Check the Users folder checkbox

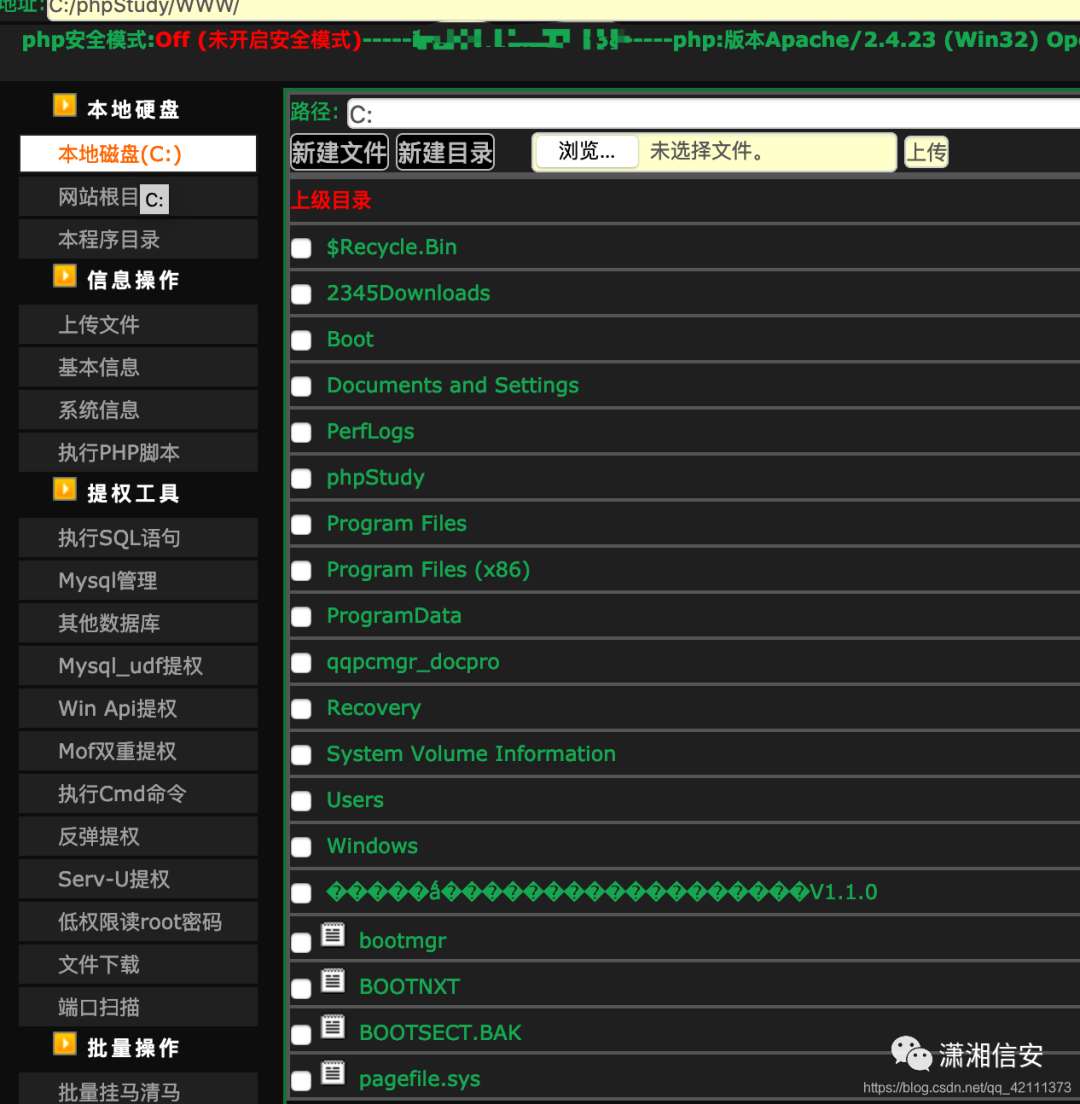click(x=301, y=801)
